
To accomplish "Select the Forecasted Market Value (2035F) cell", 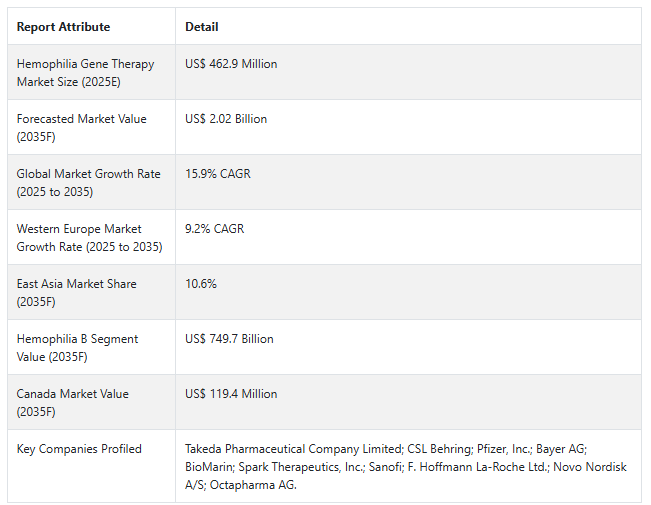I will (91, 127).
